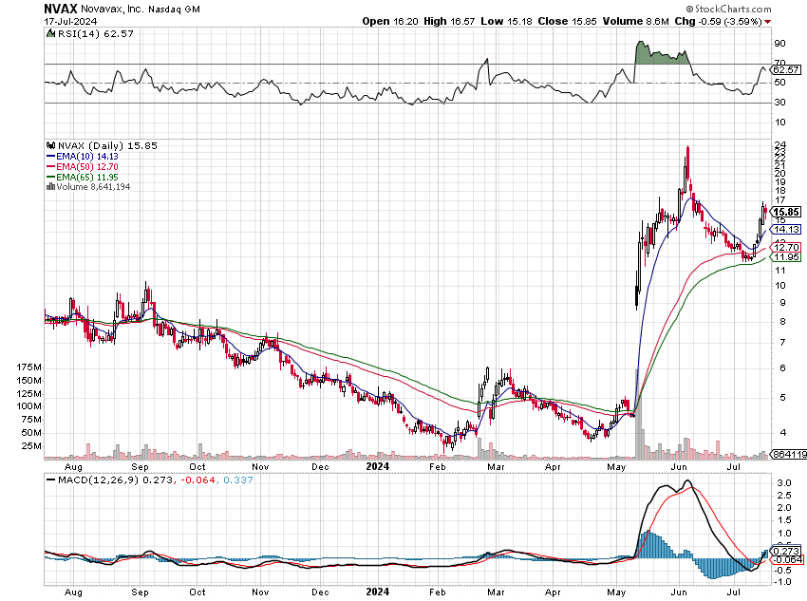Click the EMA(50) 12.70 legend entry
Image resolution: width=807 pixels, height=601 pixels.
point(87,167)
